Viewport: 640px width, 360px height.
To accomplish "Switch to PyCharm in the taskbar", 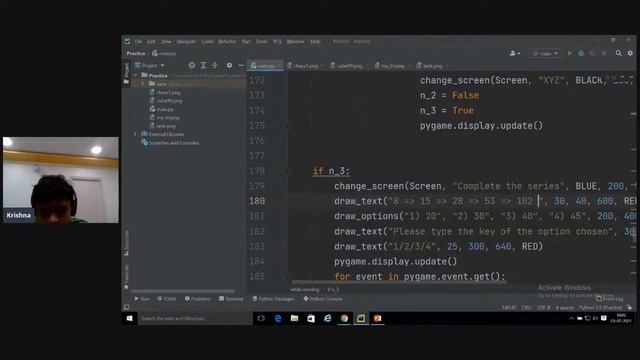I will click(361, 318).
